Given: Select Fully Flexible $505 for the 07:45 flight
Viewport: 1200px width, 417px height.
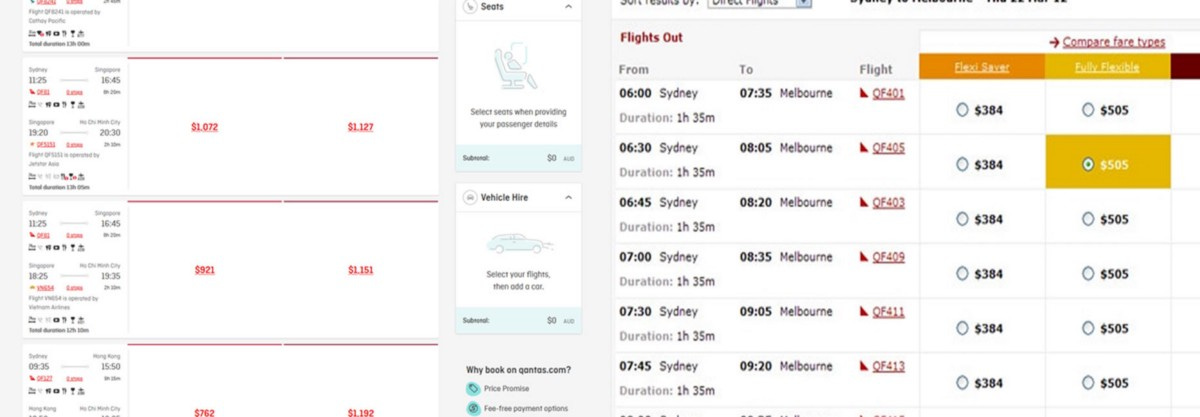Looking at the screenshot, I should (x=1088, y=383).
